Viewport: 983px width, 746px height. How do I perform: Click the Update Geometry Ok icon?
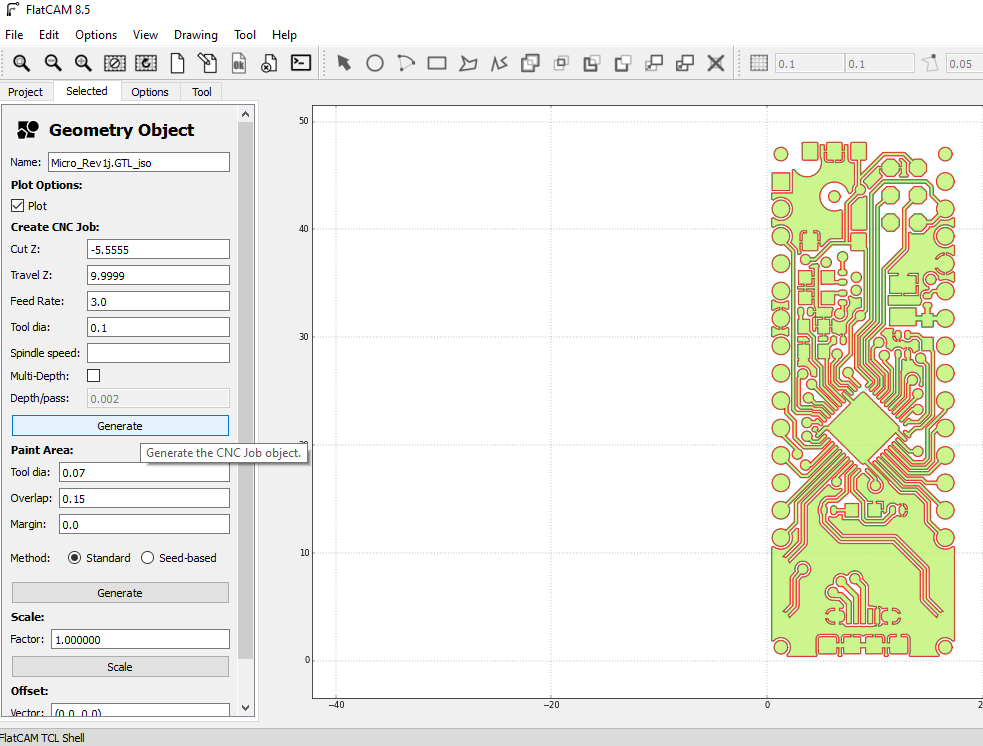coord(238,63)
